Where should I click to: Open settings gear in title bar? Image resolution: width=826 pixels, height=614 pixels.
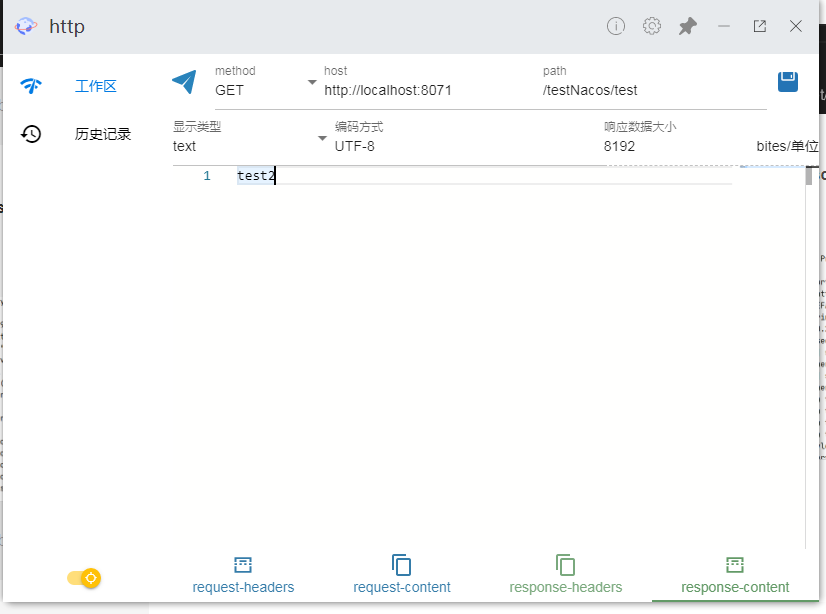pos(652,26)
